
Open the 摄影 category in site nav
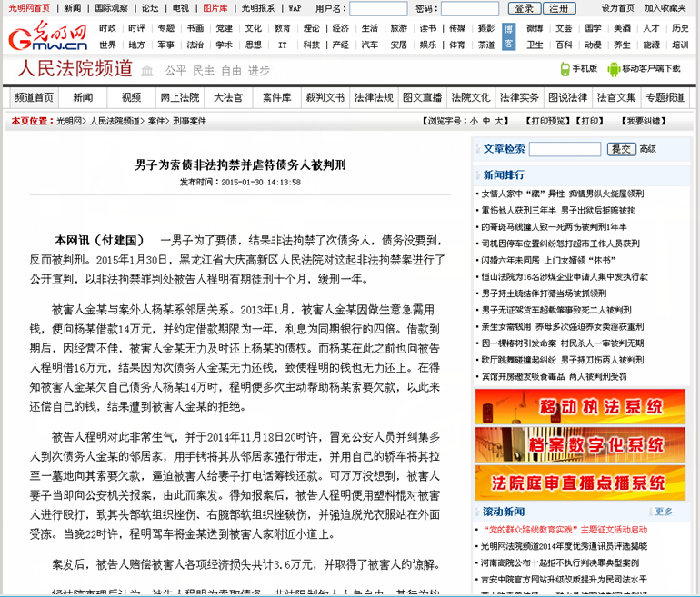pos(486,29)
